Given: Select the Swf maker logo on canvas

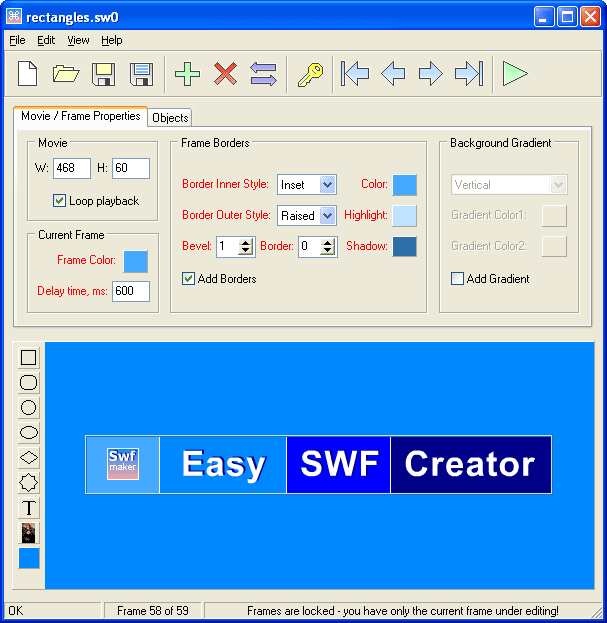Looking at the screenshot, I should click(123, 464).
